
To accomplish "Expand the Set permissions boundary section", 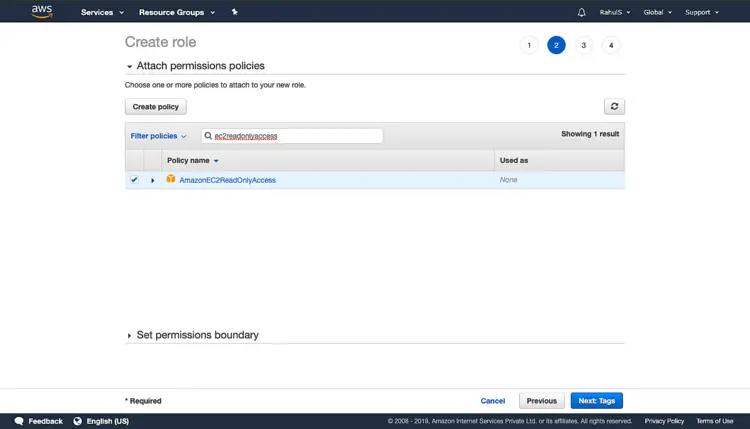I will tap(129, 335).
